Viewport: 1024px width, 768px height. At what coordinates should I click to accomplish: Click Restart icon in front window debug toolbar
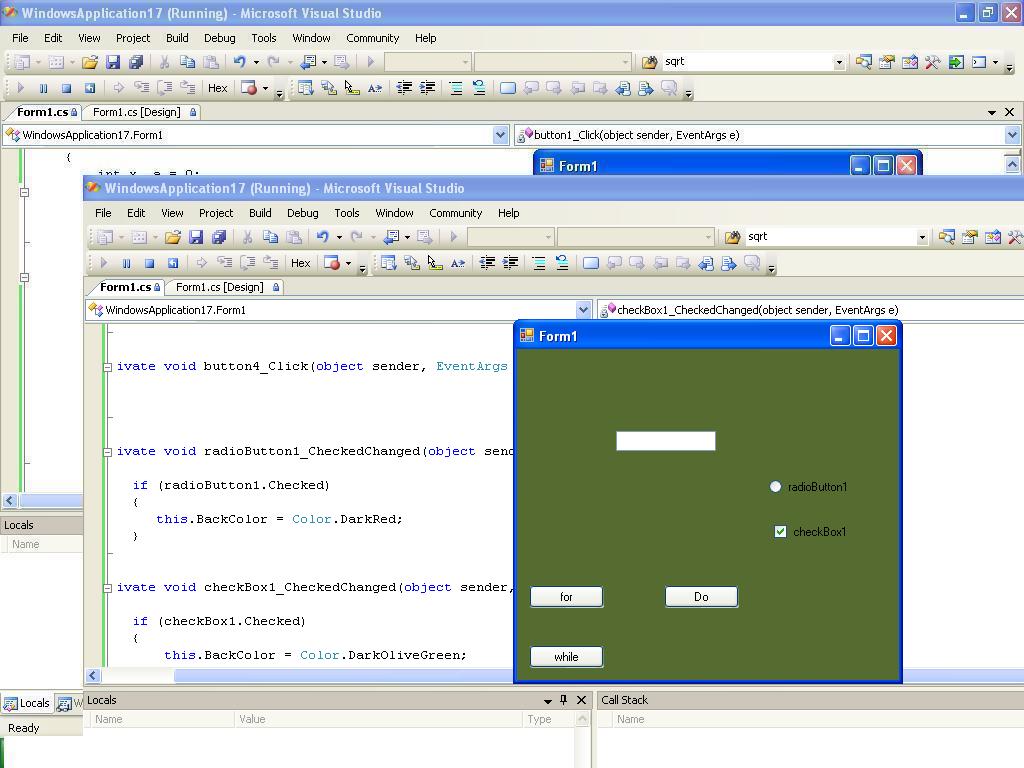(x=172, y=263)
